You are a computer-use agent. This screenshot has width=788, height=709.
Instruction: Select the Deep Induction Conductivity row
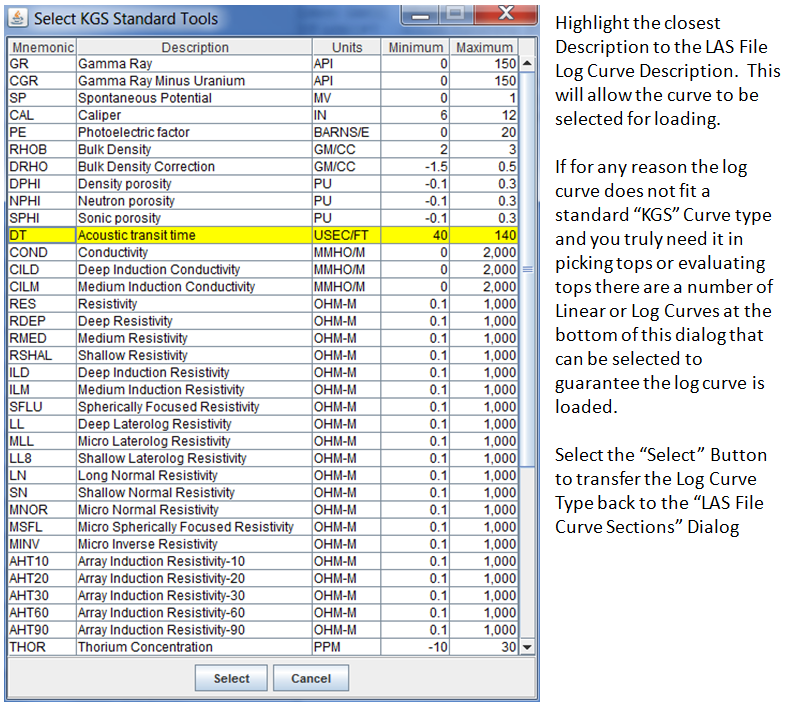click(263, 269)
